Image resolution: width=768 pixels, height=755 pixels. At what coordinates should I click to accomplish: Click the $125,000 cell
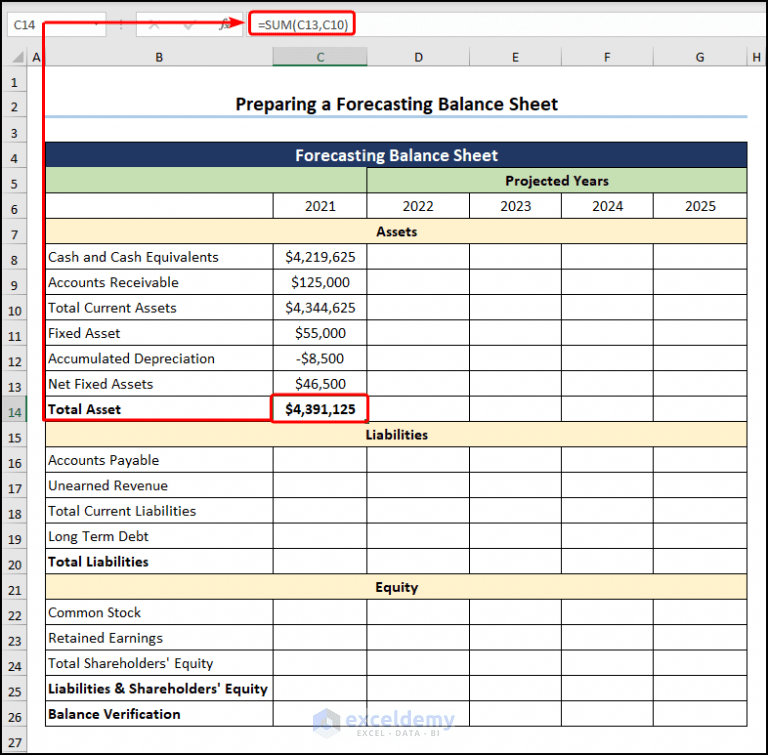coord(320,282)
